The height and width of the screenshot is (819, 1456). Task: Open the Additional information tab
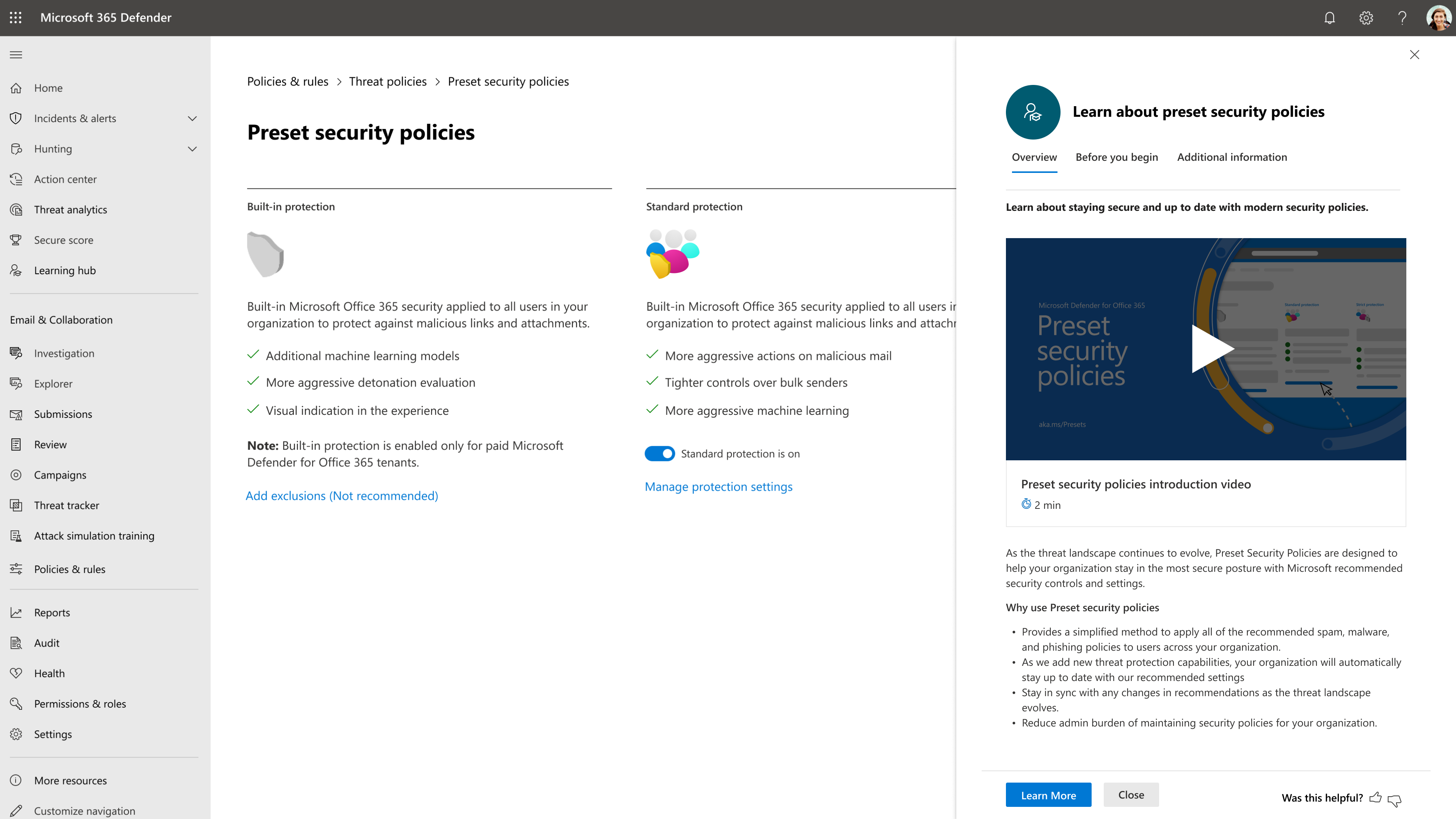pos(1232,157)
